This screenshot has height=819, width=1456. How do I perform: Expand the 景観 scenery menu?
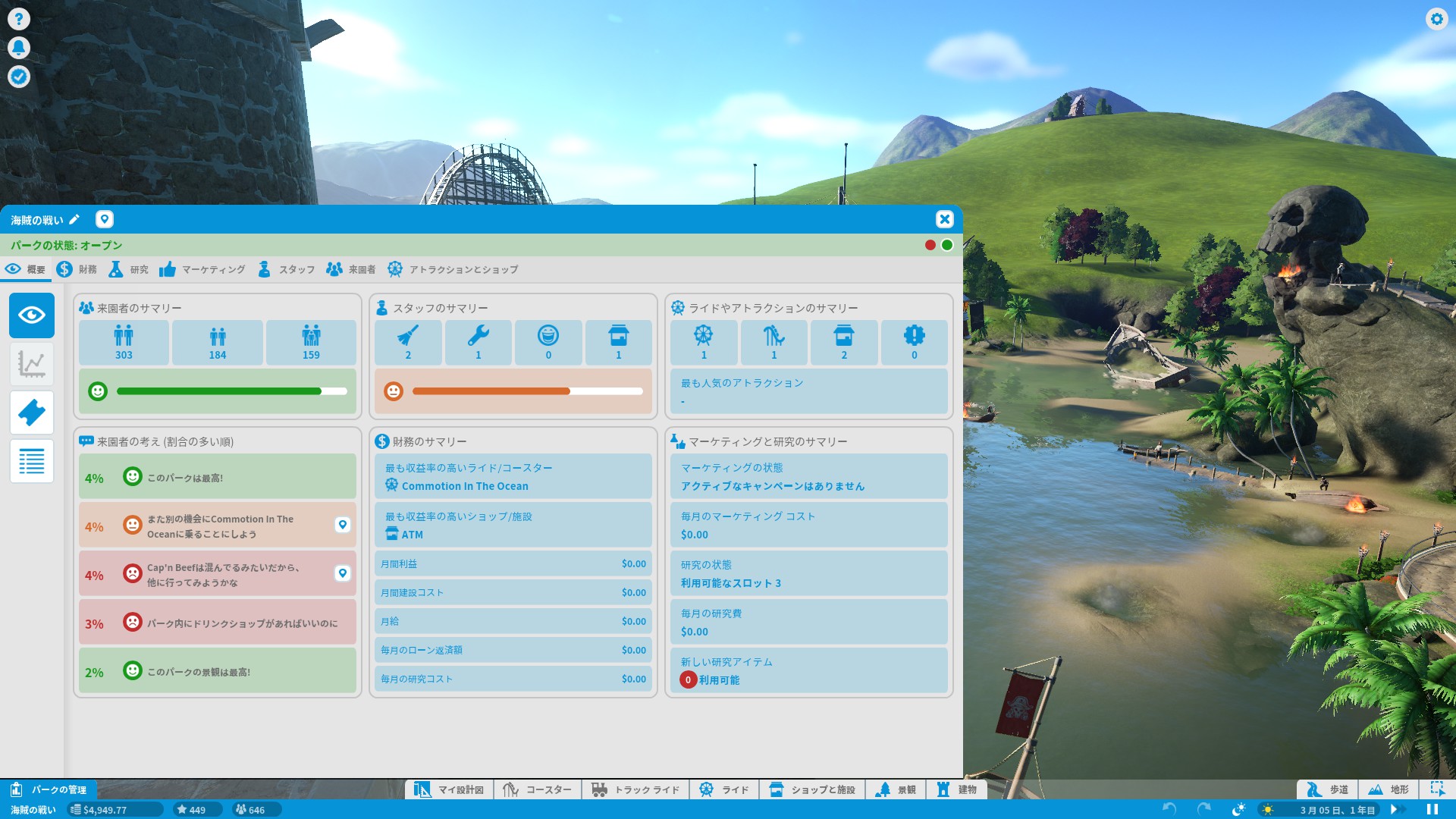pyautogui.click(x=896, y=789)
